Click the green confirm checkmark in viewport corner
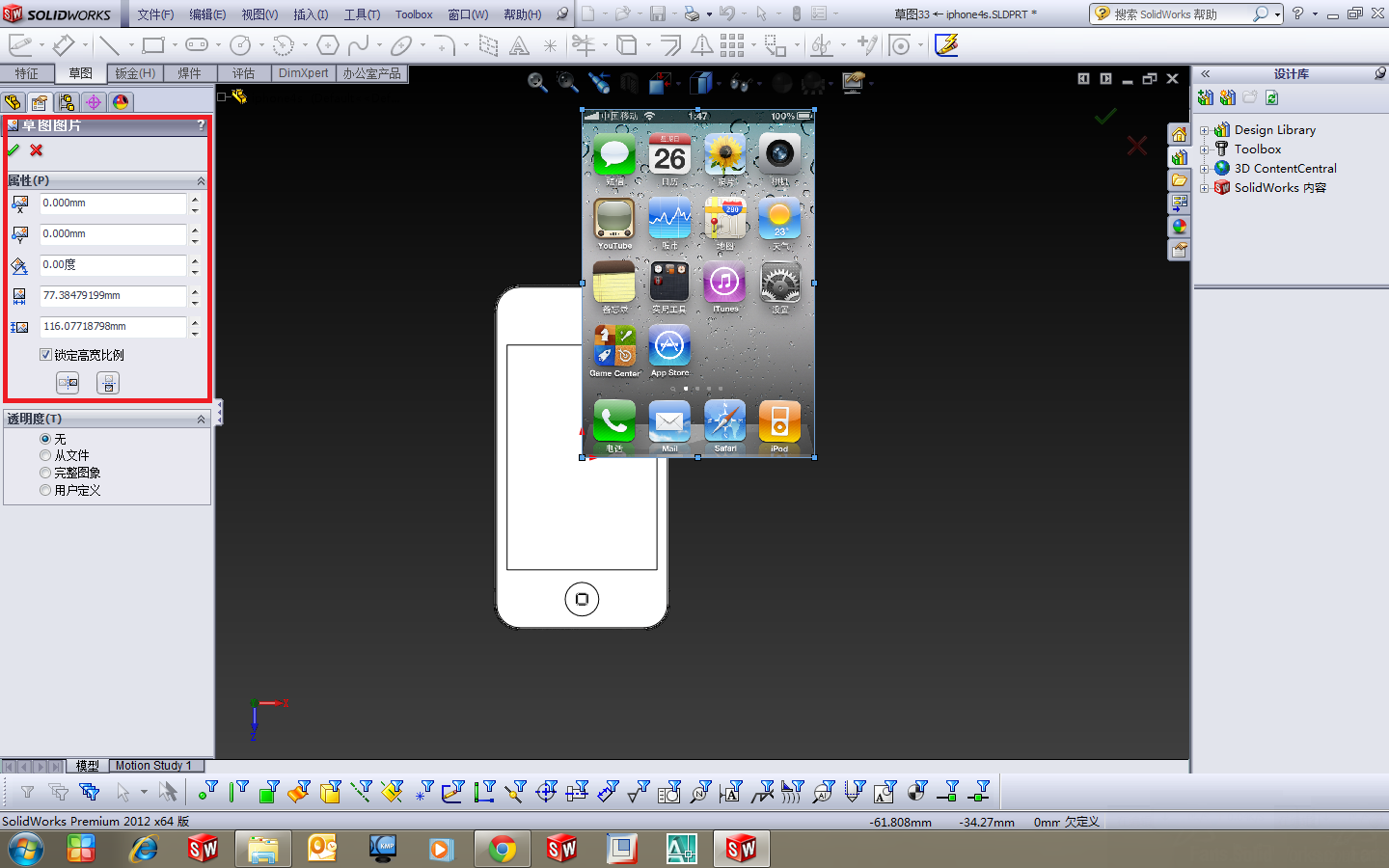The width and height of the screenshot is (1389, 868). (1105, 117)
